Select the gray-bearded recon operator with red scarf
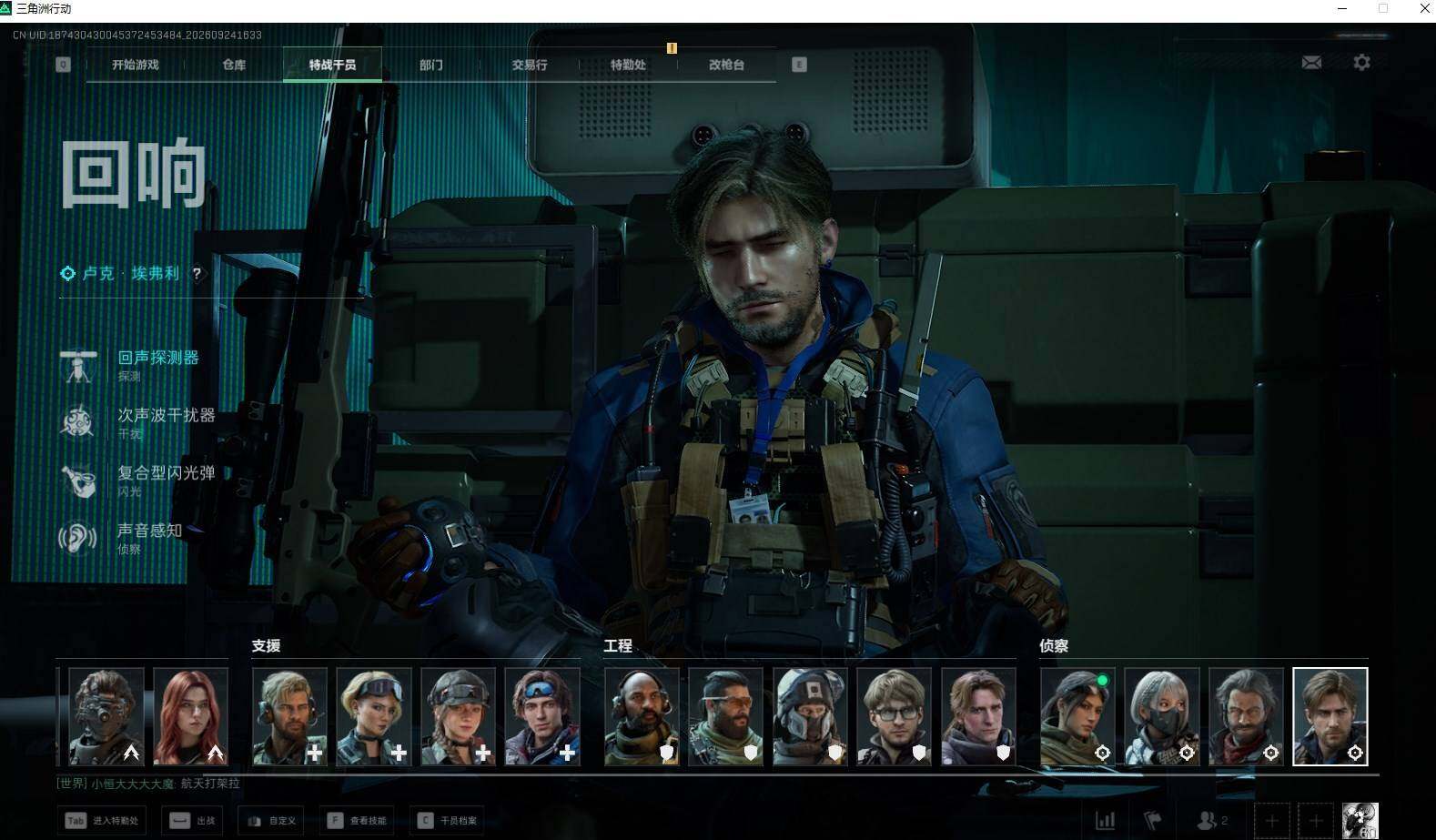 click(1246, 716)
